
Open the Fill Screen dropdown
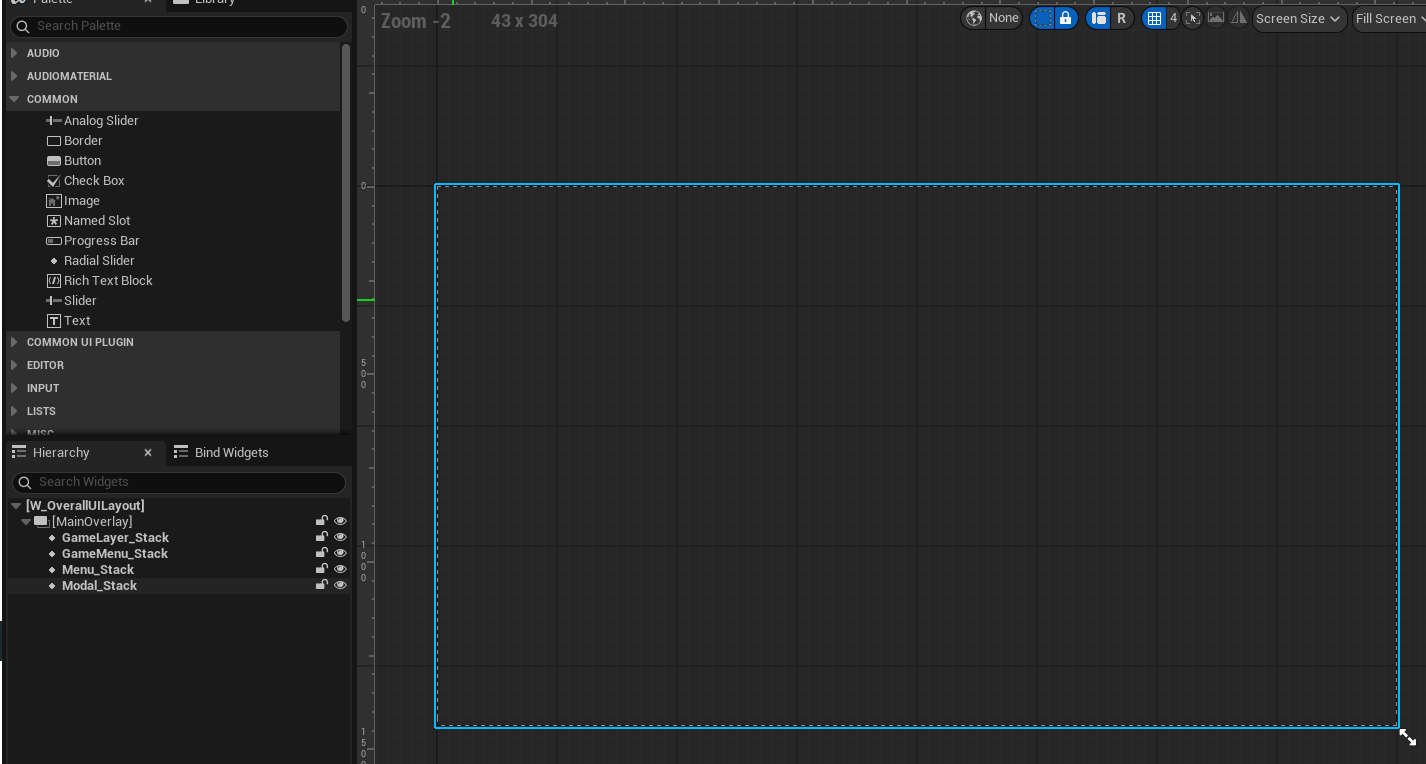point(1389,18)
